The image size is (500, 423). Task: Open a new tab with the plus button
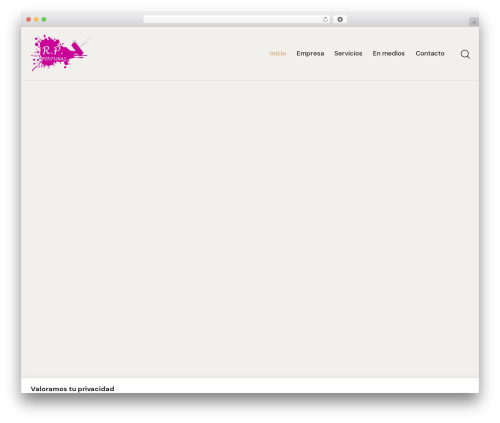pos(474,22)
